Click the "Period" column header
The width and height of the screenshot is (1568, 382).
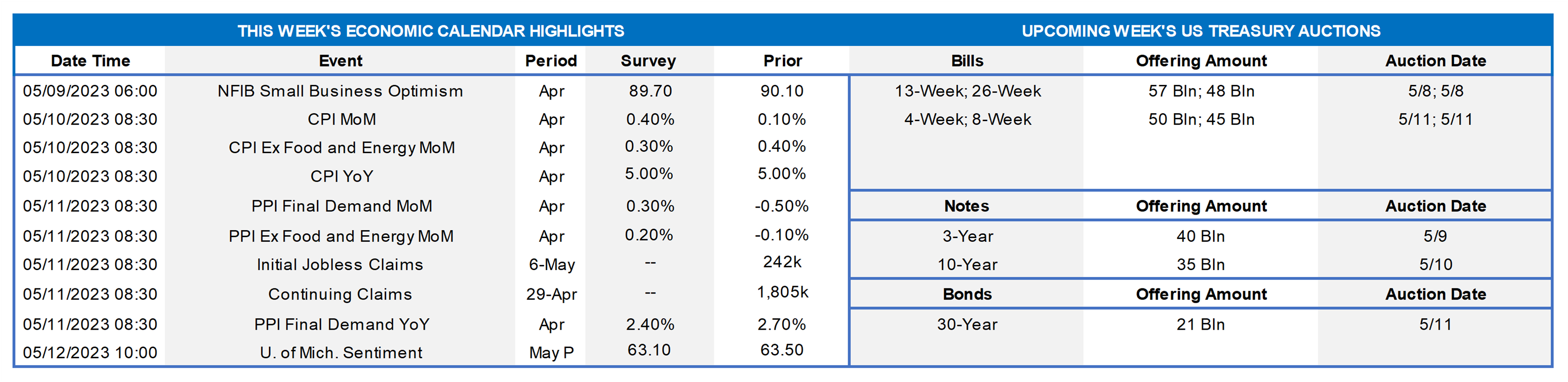click(551, 61)
